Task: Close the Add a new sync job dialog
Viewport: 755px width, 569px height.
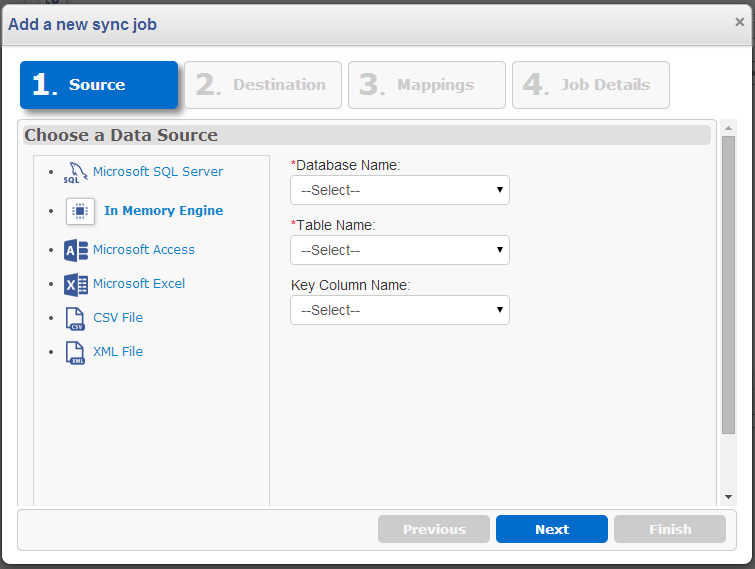Action: click(740, 22)
